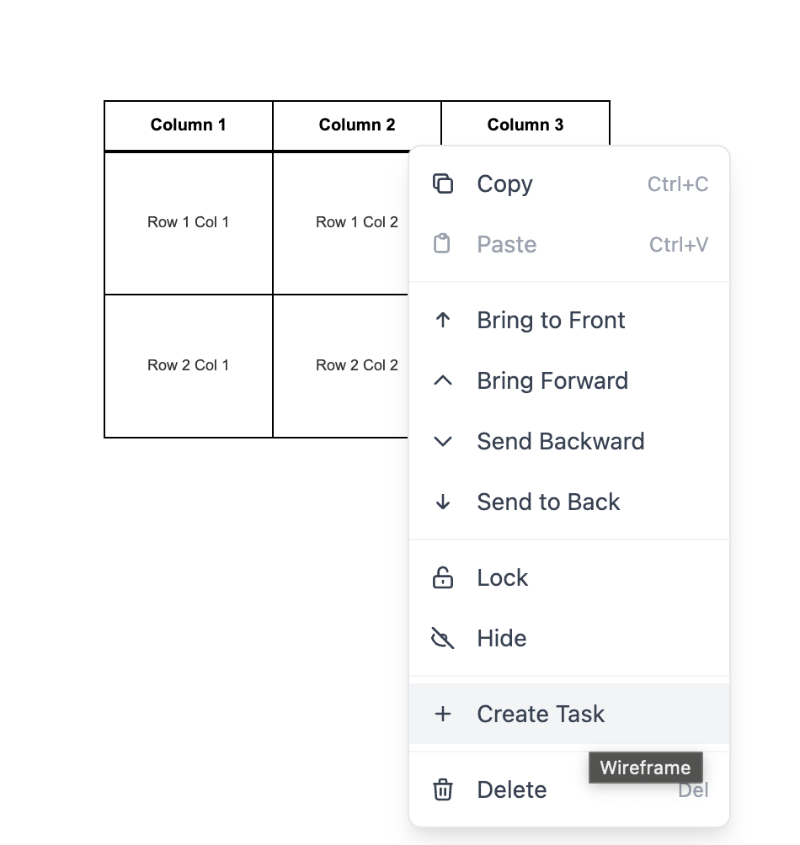
Task: Click the plus icon beside Create Task
Action: click(x=442, y=714)
